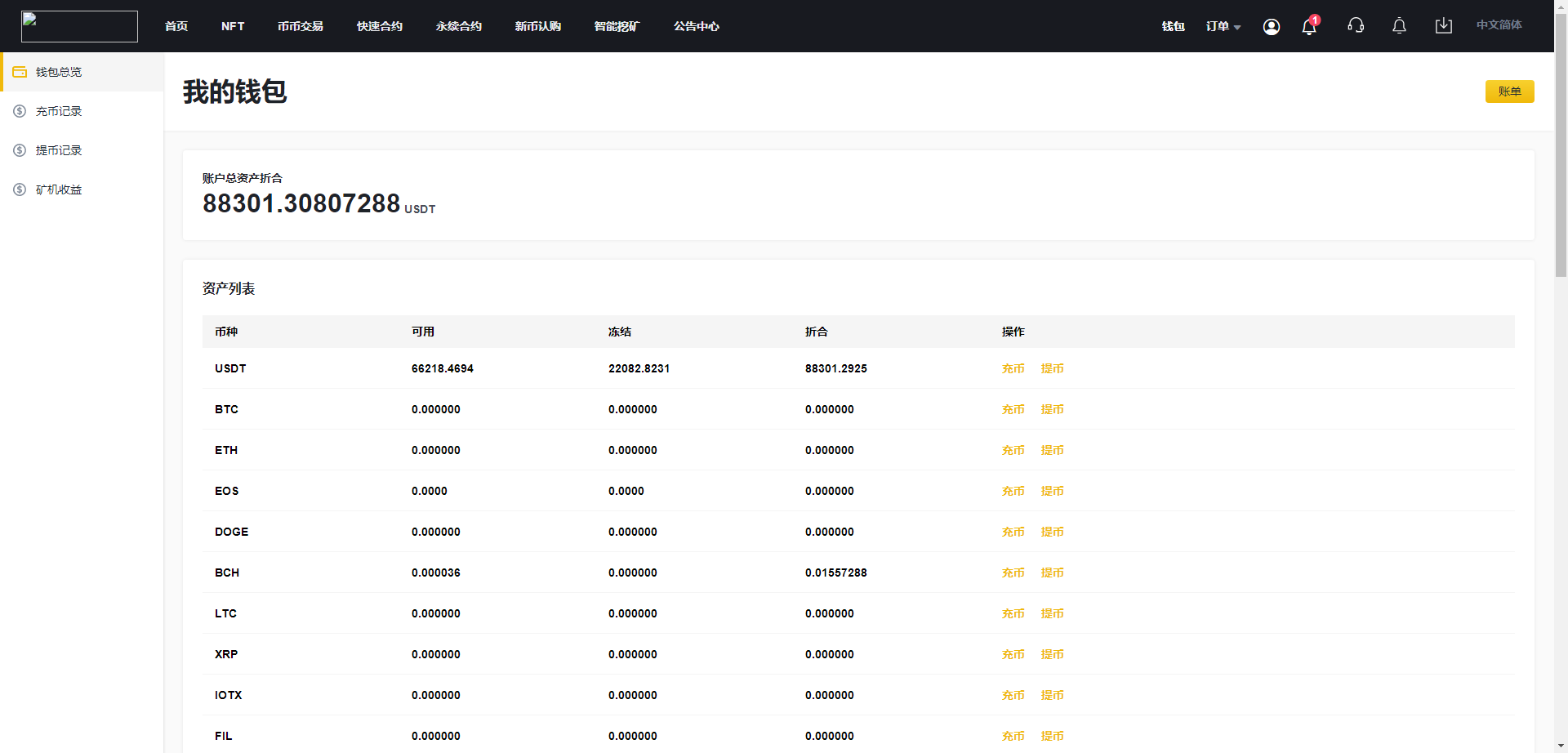Image resolution: width=1568 pixels, height=753 pixels.
Task: Click 充币 link in the USDT row
Action: tap(1013, 368)
